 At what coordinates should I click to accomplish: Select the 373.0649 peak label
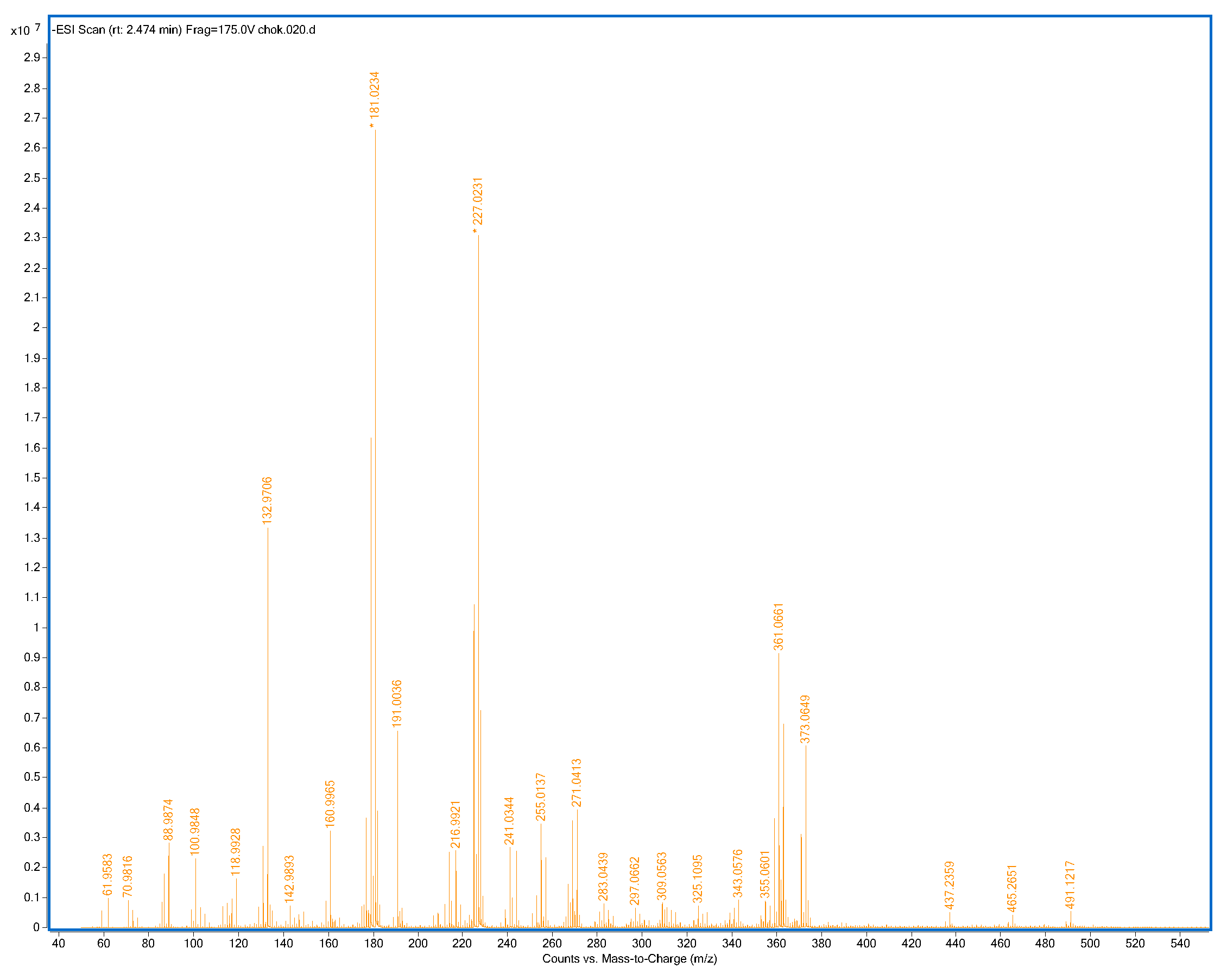click(805, 719)
